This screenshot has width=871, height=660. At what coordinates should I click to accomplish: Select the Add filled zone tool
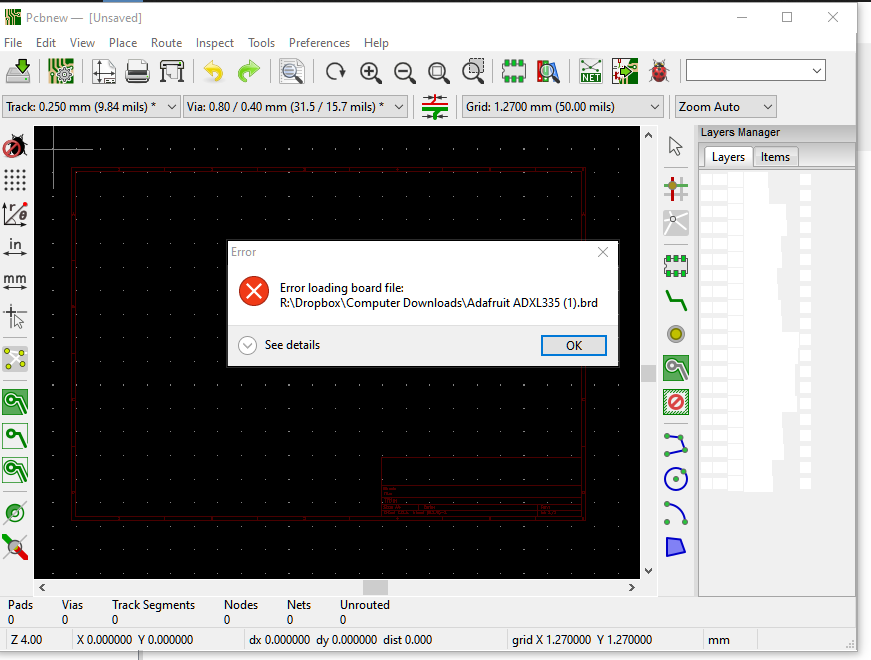pyautogui.click(x=676, y=368)
